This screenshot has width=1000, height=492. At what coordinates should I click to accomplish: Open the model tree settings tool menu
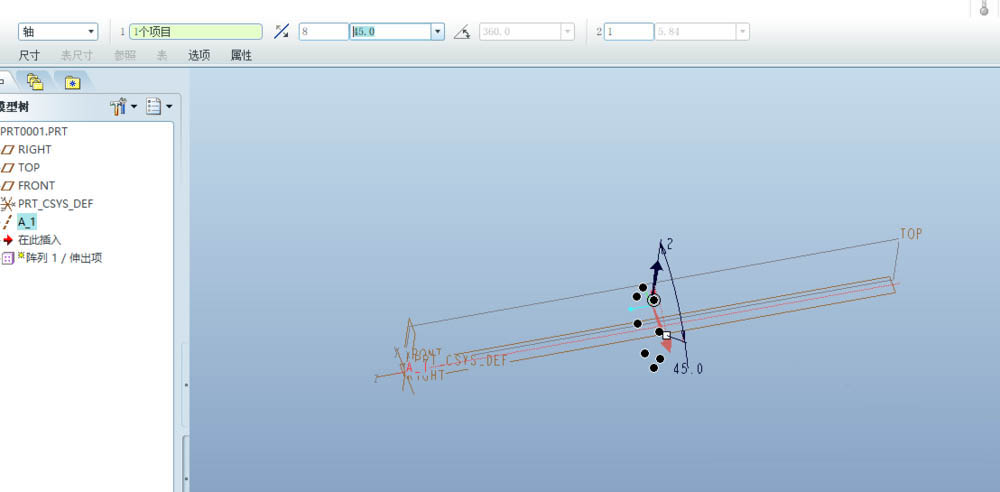pos(125,107)
